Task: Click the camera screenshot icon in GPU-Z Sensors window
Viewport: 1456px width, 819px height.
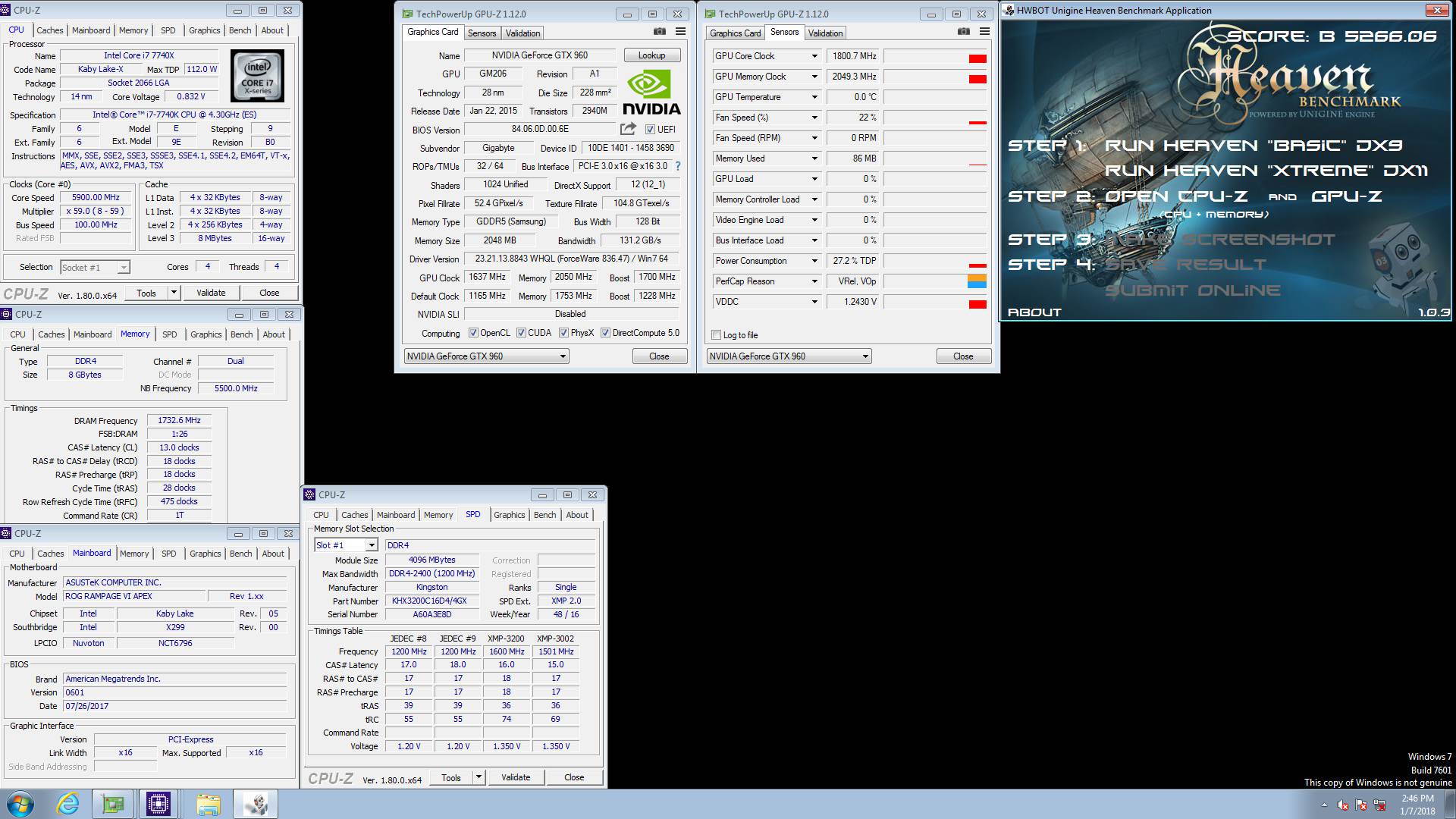Action: (x=964, y=31)
